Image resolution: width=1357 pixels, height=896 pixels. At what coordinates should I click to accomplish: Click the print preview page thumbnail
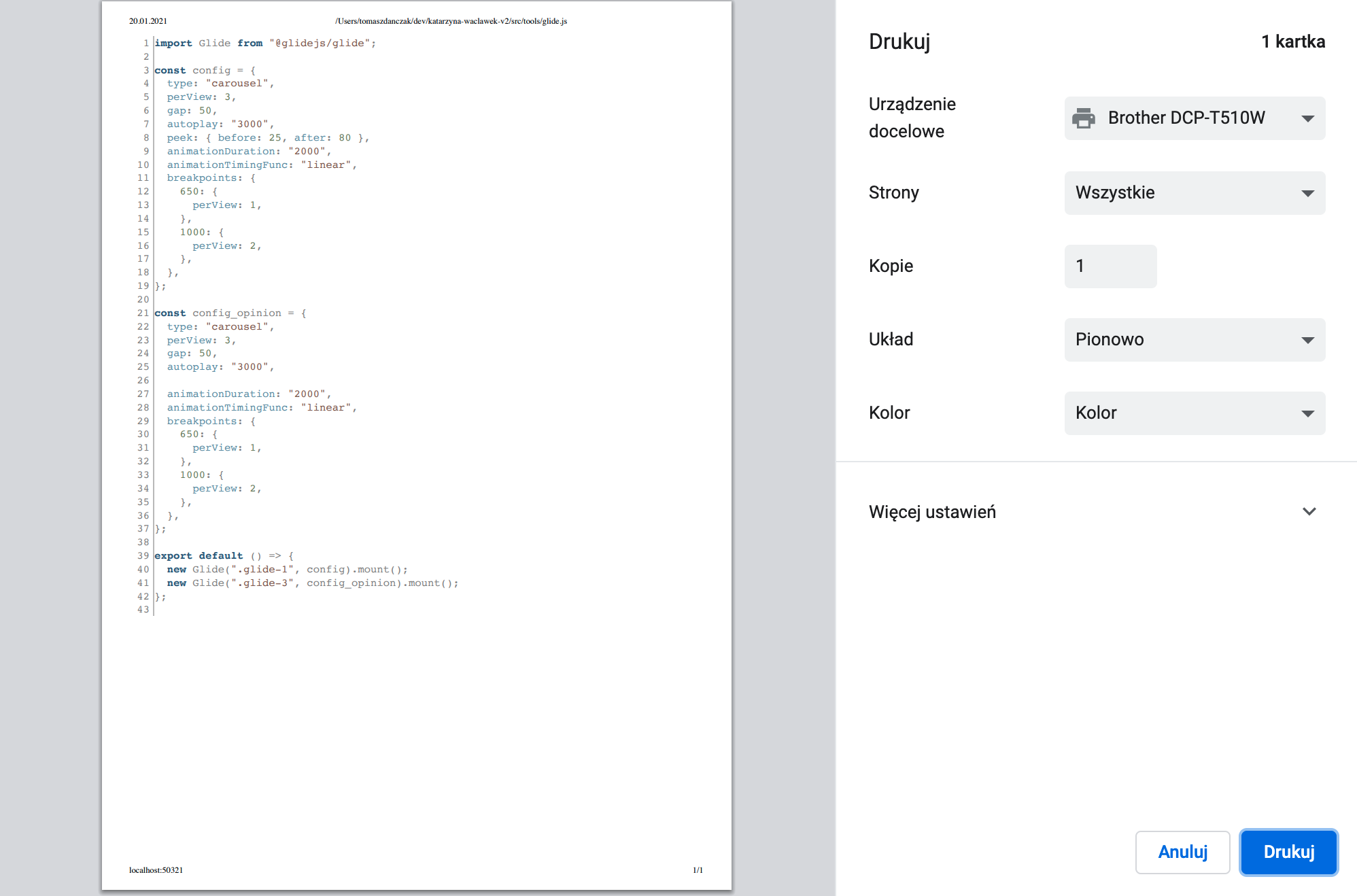(417, 445)
